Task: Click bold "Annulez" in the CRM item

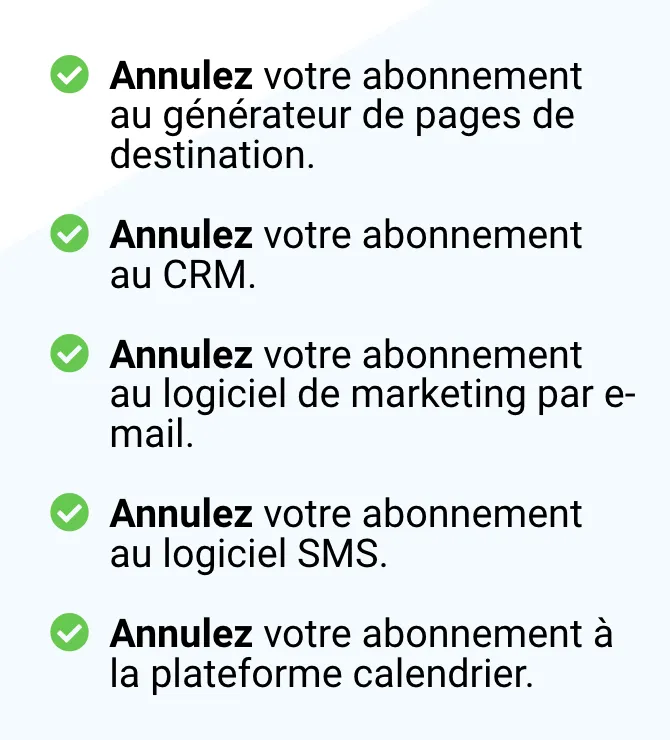Action: point(181,235)
